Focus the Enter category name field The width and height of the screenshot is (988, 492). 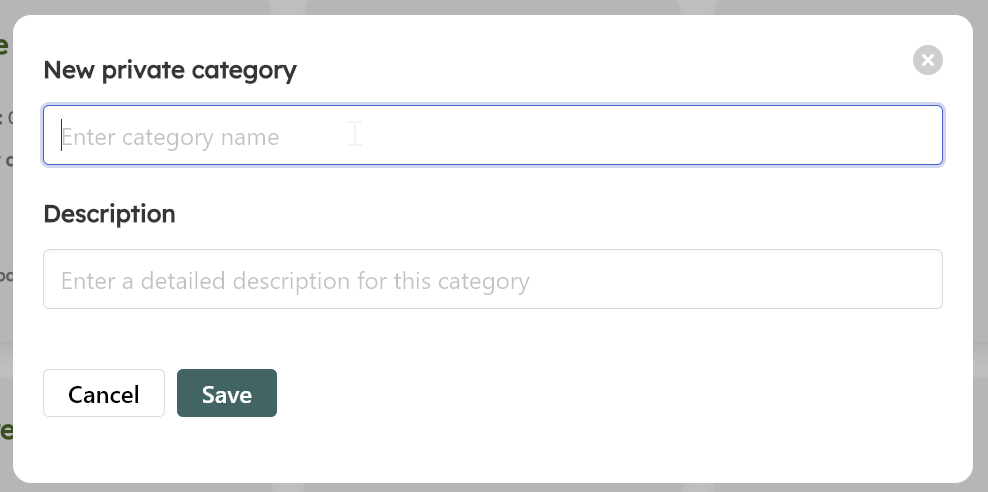point(493,135)
